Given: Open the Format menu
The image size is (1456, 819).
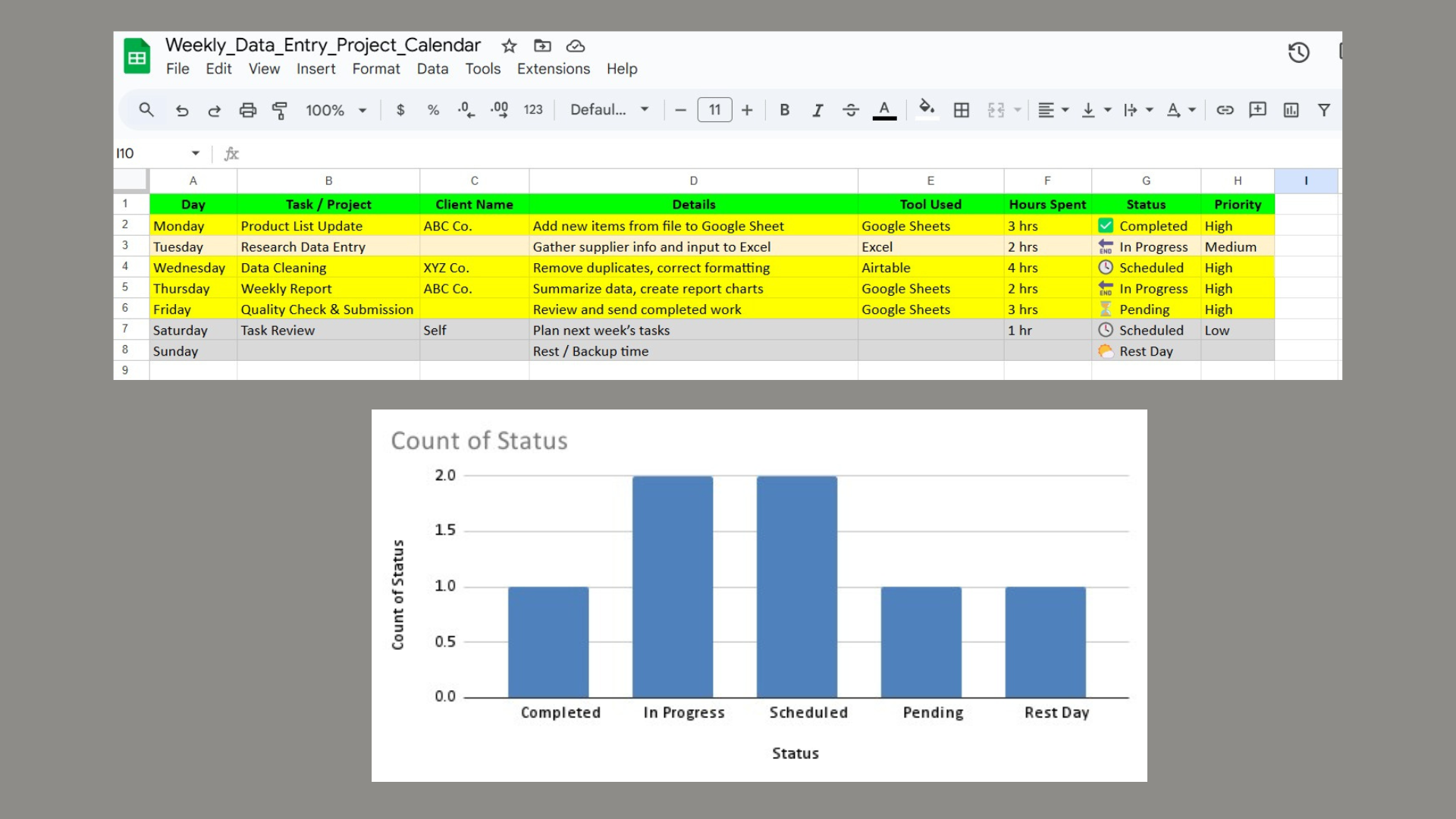Looking at the screenshot, I should pos(375,69).
